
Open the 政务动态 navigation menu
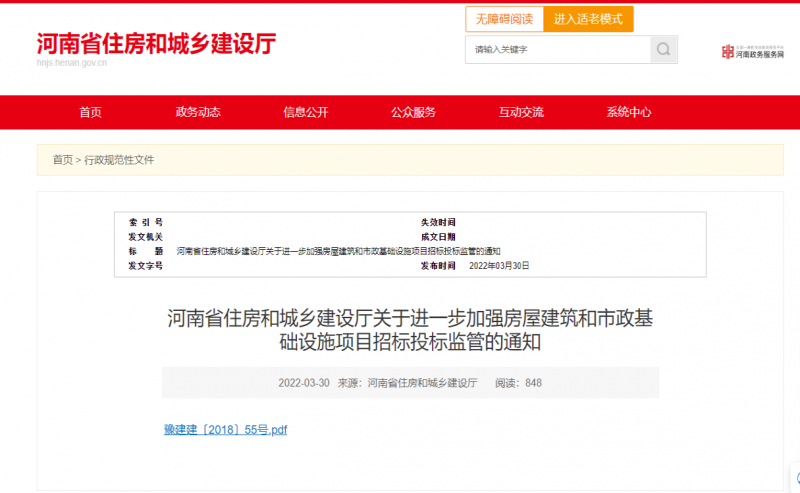198,112
